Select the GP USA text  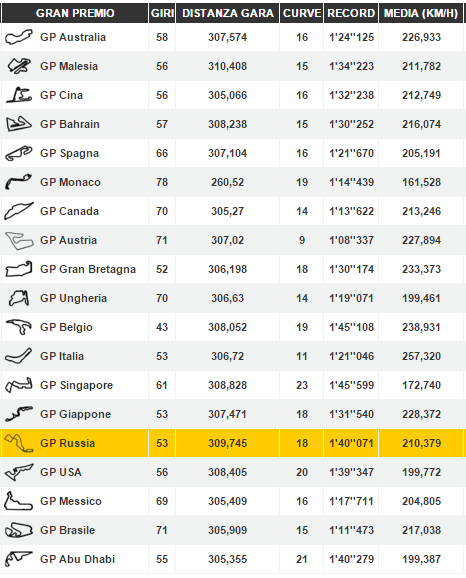pyautogui.click(x=61, y=472)
